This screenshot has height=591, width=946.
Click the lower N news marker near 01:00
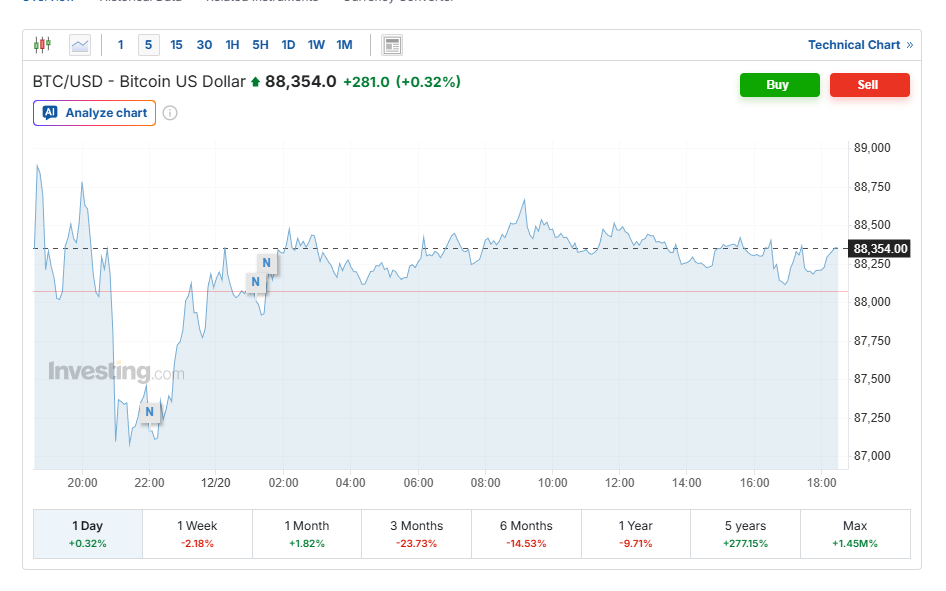coord(255,283)
